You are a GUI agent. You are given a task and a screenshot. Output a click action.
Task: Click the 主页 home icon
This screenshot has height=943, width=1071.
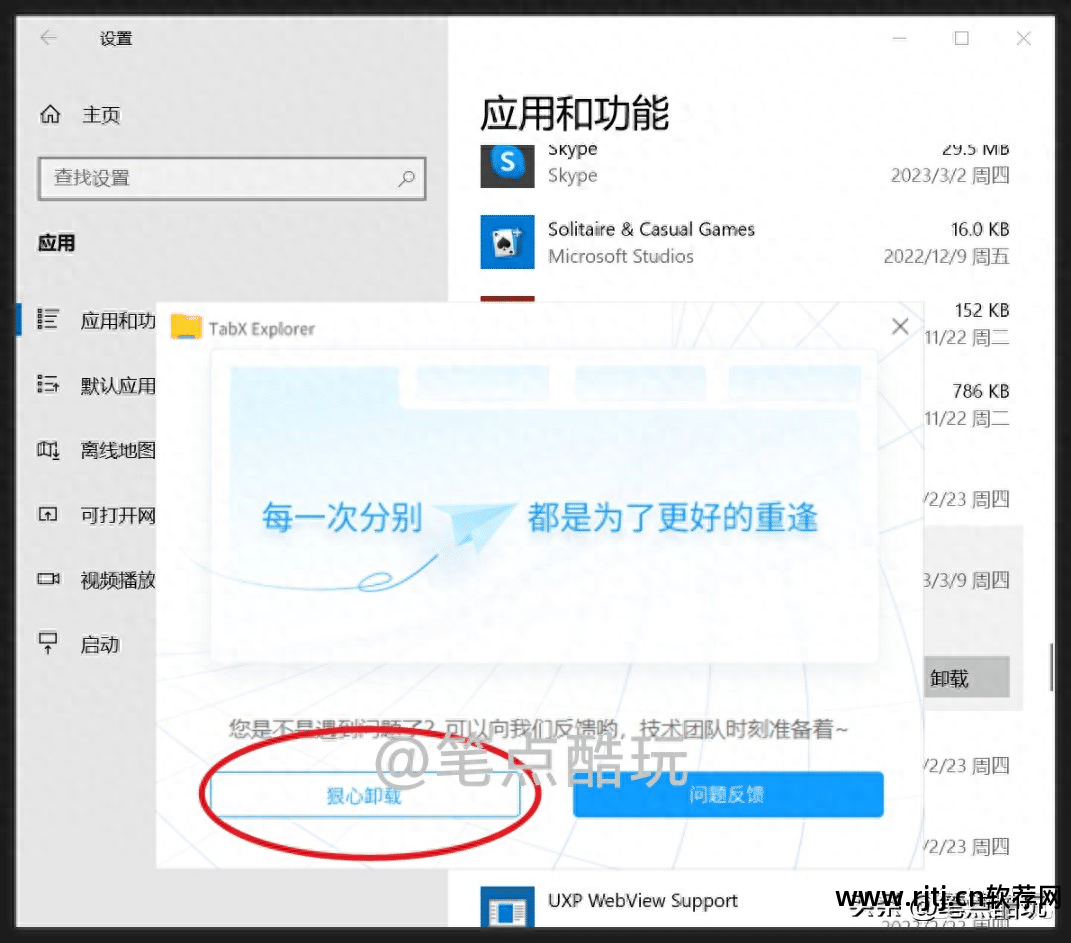tap(50, 114)
